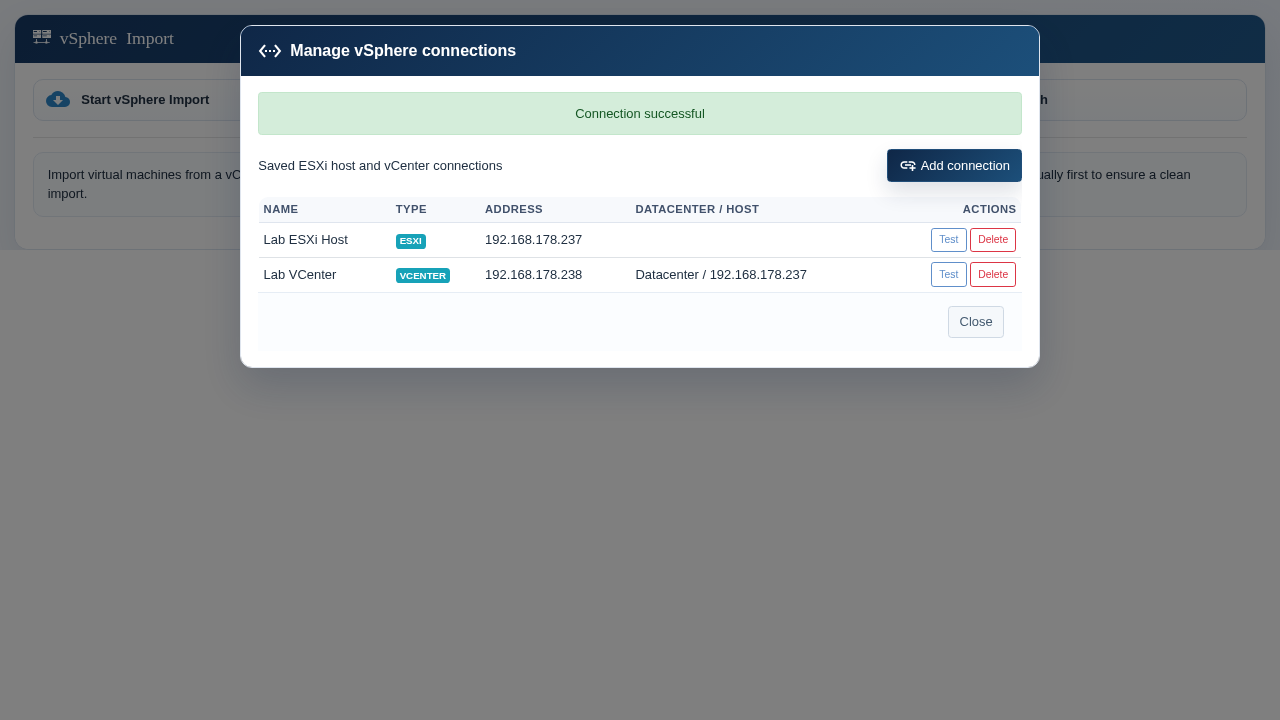Click the ESXI type badge
This screenshot has height=720, width=1280.
pyautogui.click(x=411, y=241)
